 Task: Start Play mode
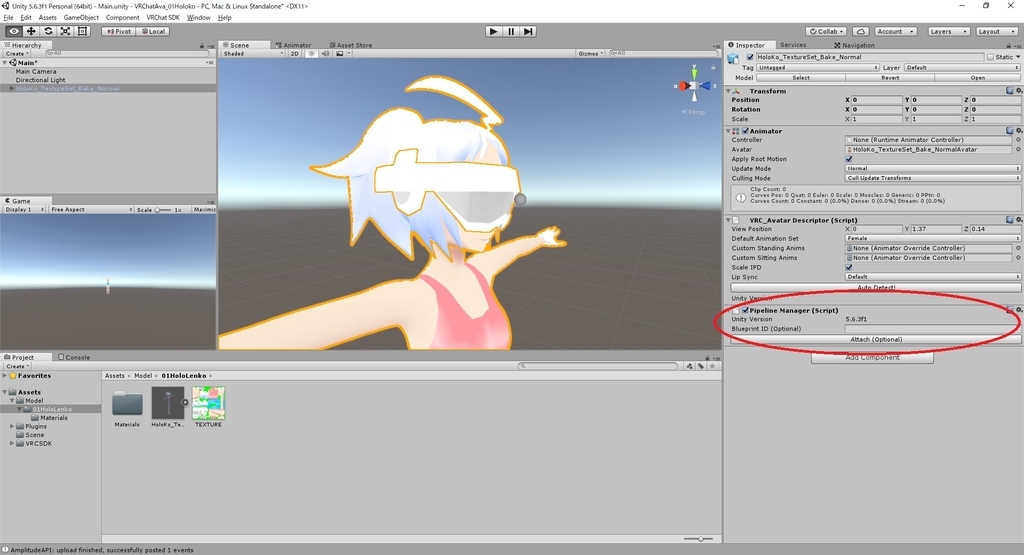tap(494, 31)
